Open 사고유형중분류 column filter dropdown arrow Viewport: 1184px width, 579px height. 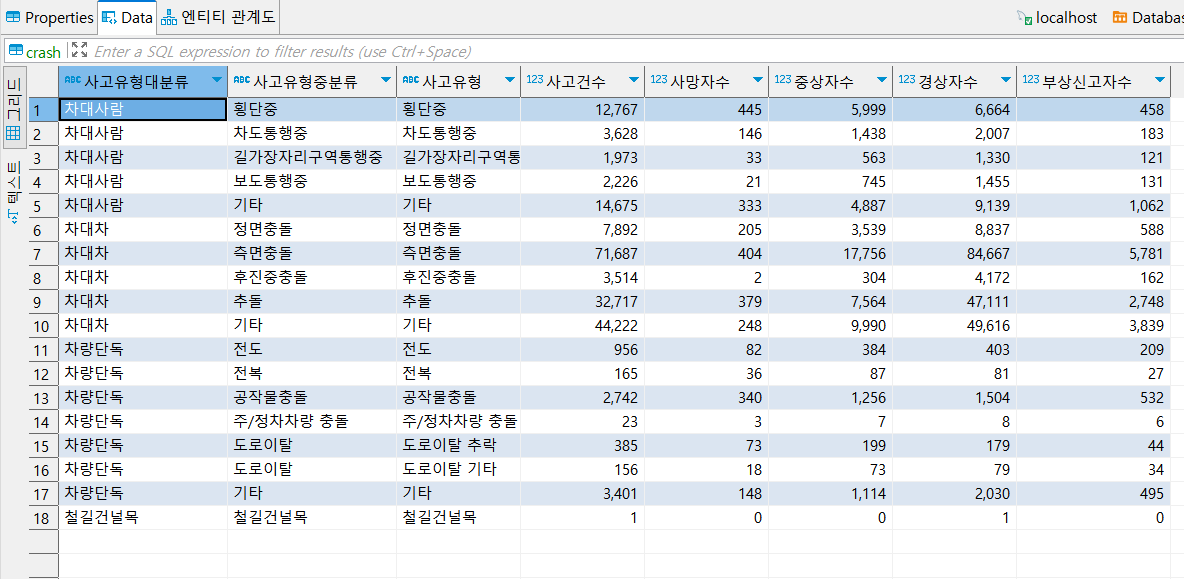pyautogui.click(x=386, y=81)
